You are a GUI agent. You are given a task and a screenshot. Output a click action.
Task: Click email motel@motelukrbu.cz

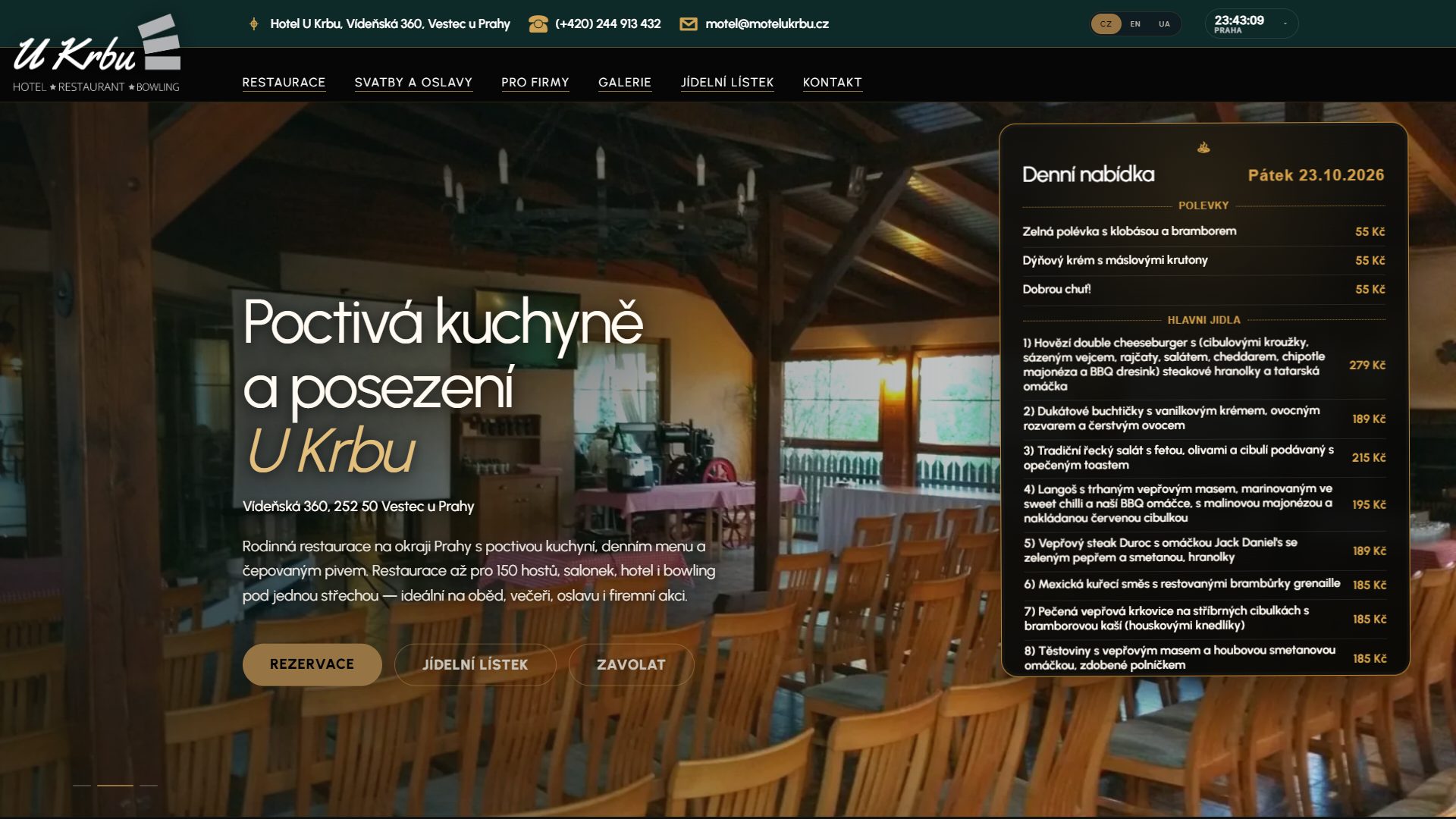tap(767, 24)
